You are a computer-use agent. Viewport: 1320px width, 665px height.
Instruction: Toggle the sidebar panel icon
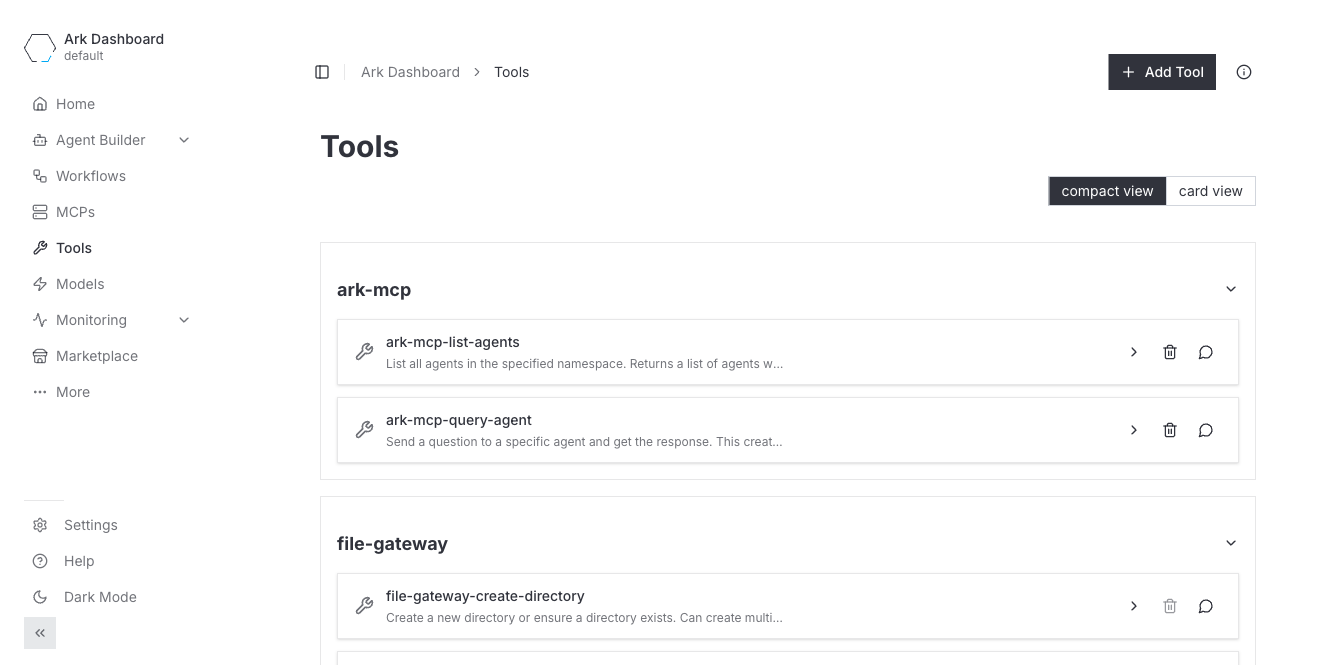[x=322, y=72]
